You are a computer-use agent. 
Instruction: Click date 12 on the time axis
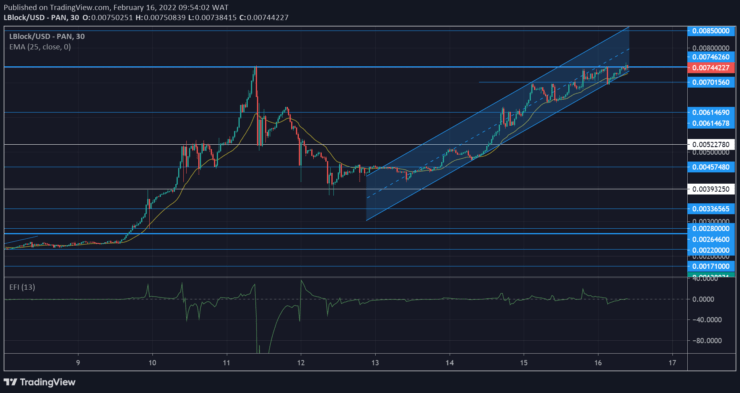click(x=301, y=362)
